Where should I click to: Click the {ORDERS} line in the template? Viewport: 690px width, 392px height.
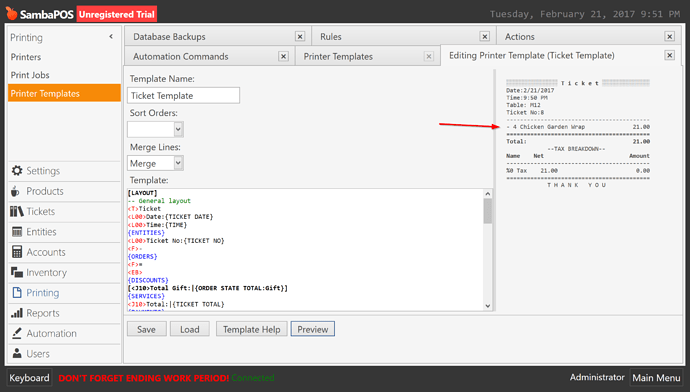pos(143,256)
